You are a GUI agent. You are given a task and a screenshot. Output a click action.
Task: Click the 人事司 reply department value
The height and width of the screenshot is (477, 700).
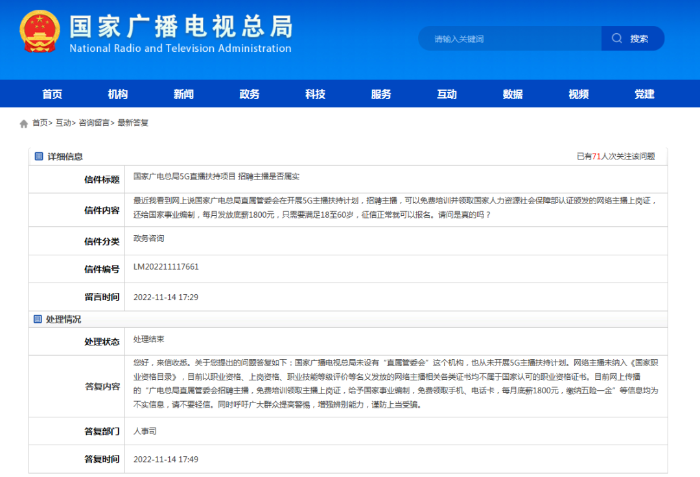click(145, 431)
